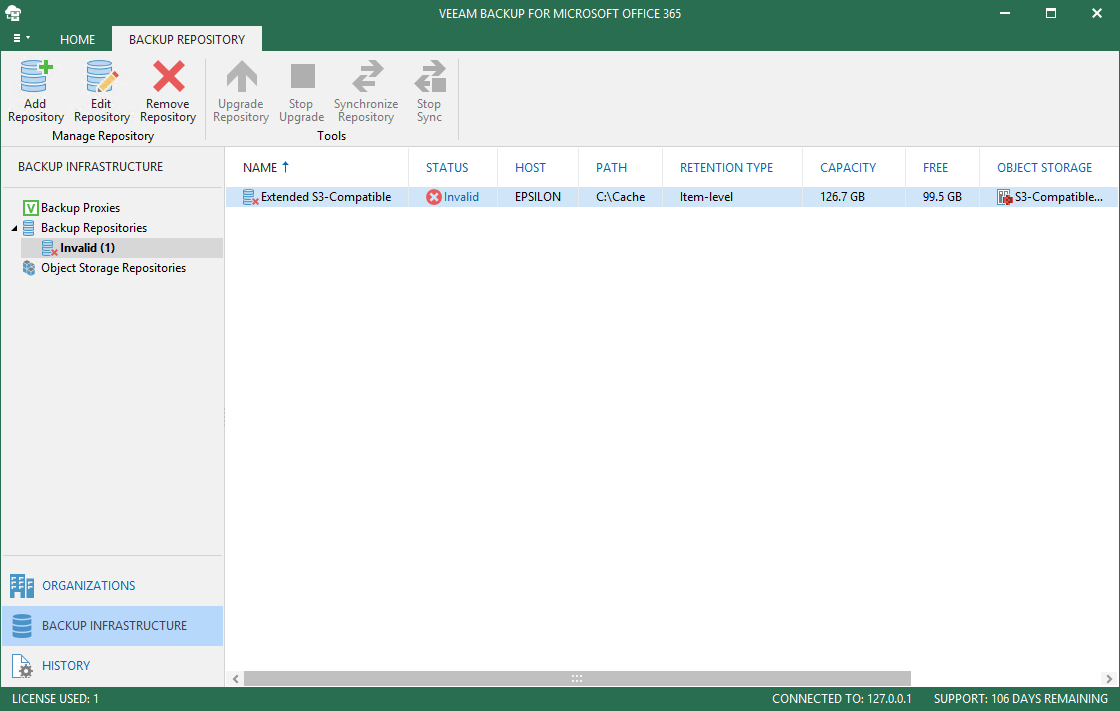The image size is (1120, 711).
Task: Click the horizontal scrollbar thumb
Action: 577,678
